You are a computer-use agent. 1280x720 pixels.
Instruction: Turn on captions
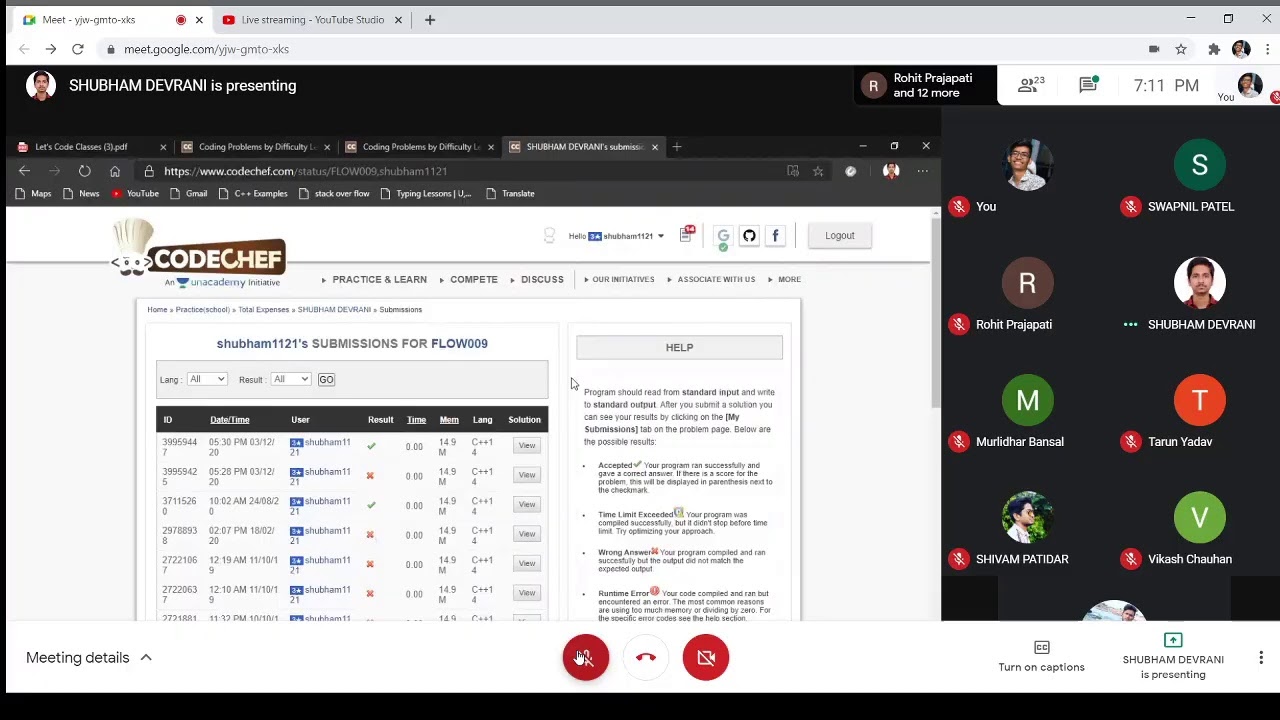[x=1041, y=657]
